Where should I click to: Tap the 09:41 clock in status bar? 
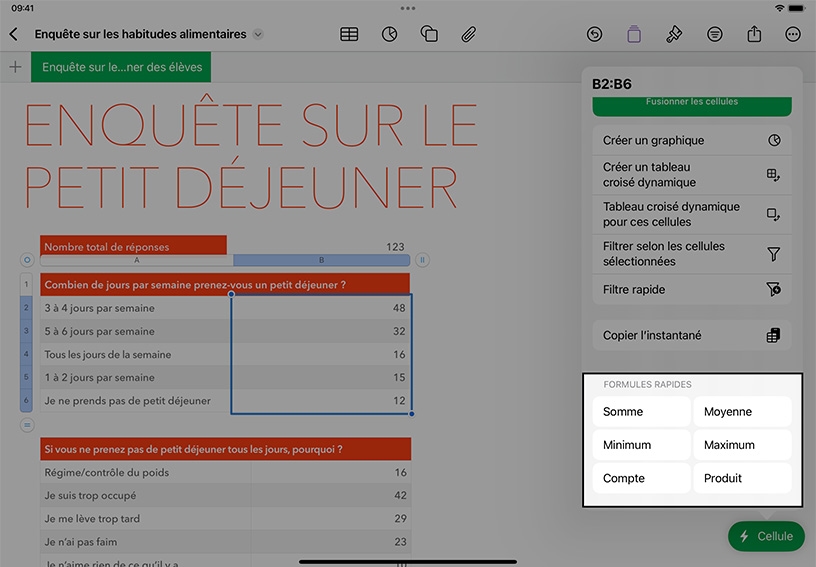22,8
